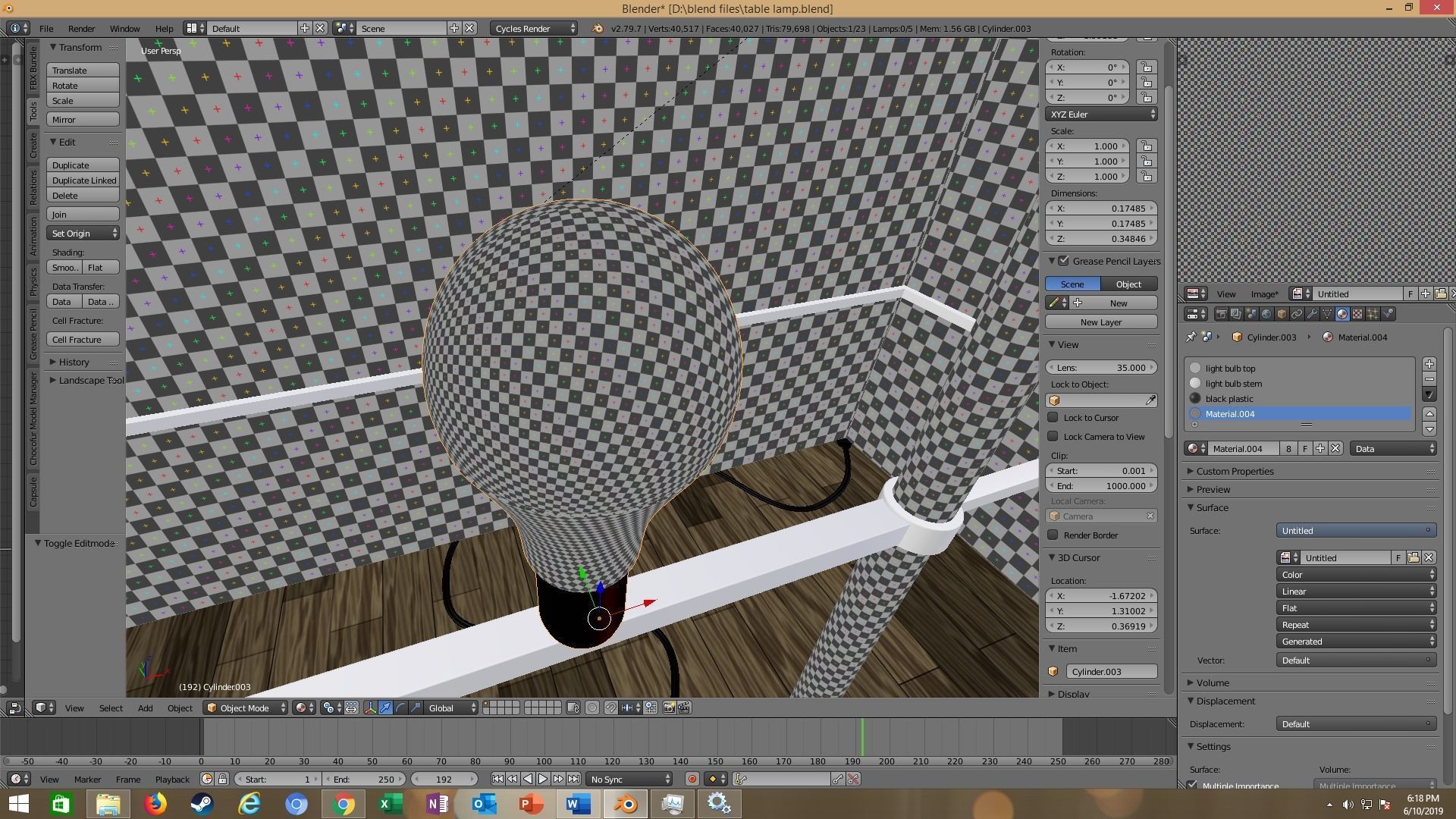Enable Lock to Cursor checkbox
1456x819 pixels.
(x=1053, y=418)
